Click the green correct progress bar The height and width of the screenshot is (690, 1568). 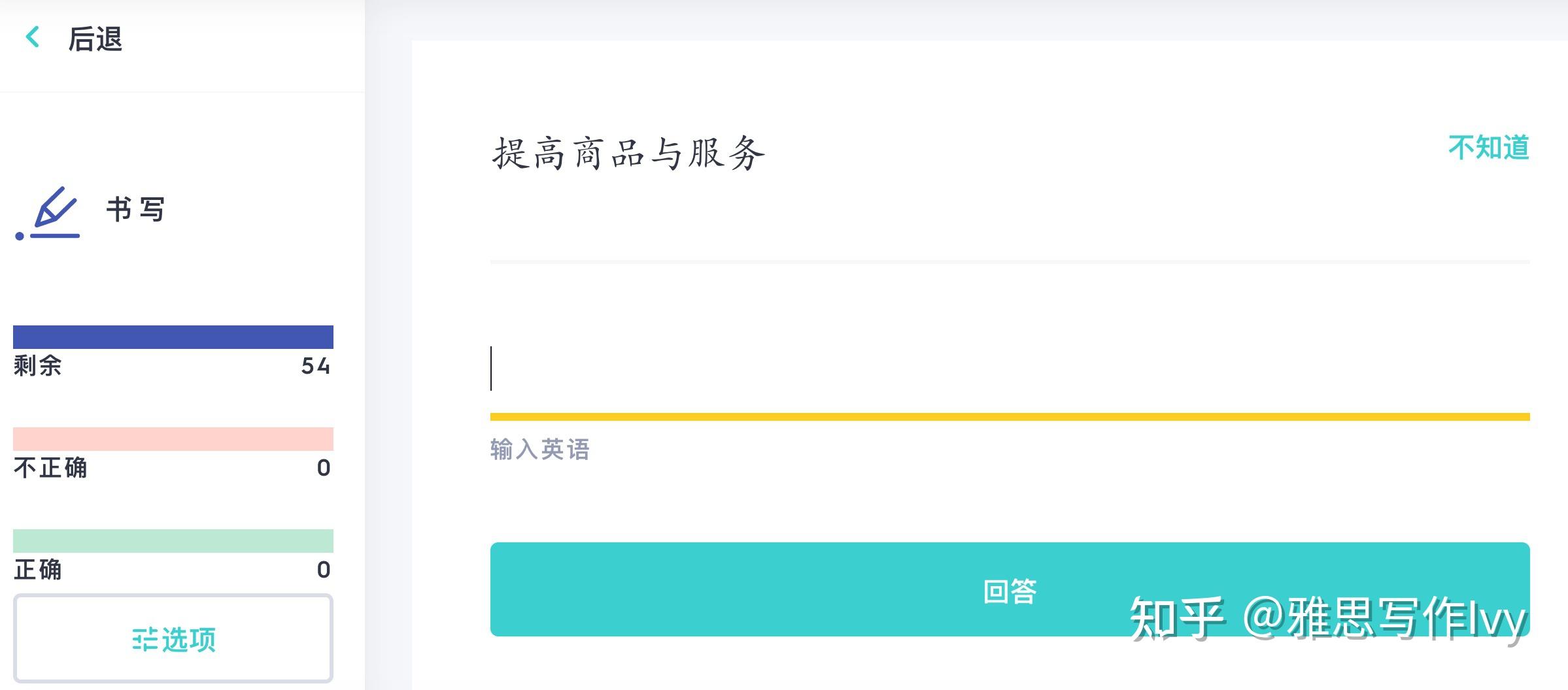click(173, 541)
